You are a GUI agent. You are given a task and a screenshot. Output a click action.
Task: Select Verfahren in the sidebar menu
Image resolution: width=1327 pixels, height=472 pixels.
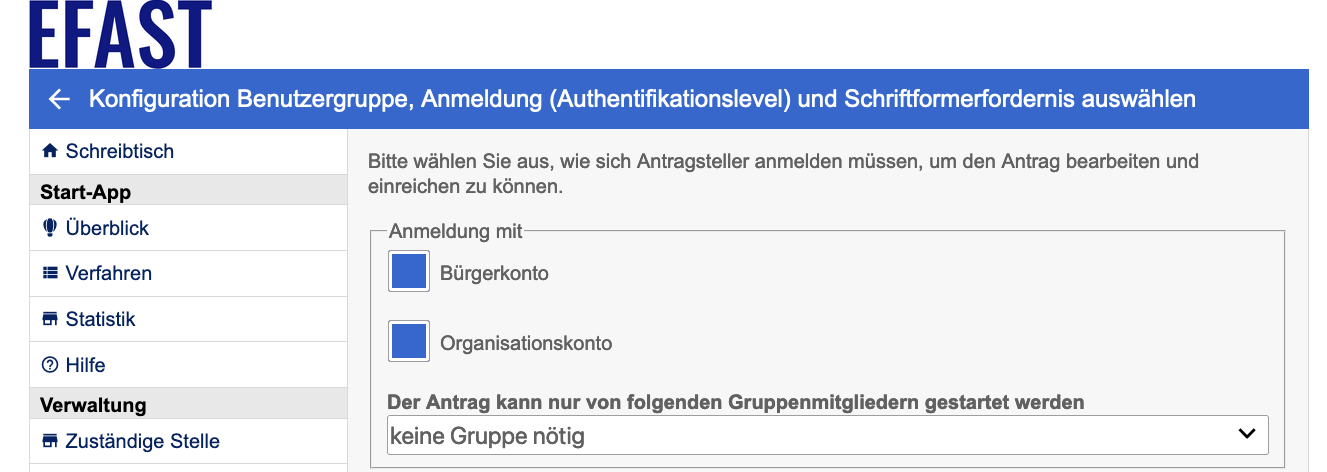tap(108, 273)
